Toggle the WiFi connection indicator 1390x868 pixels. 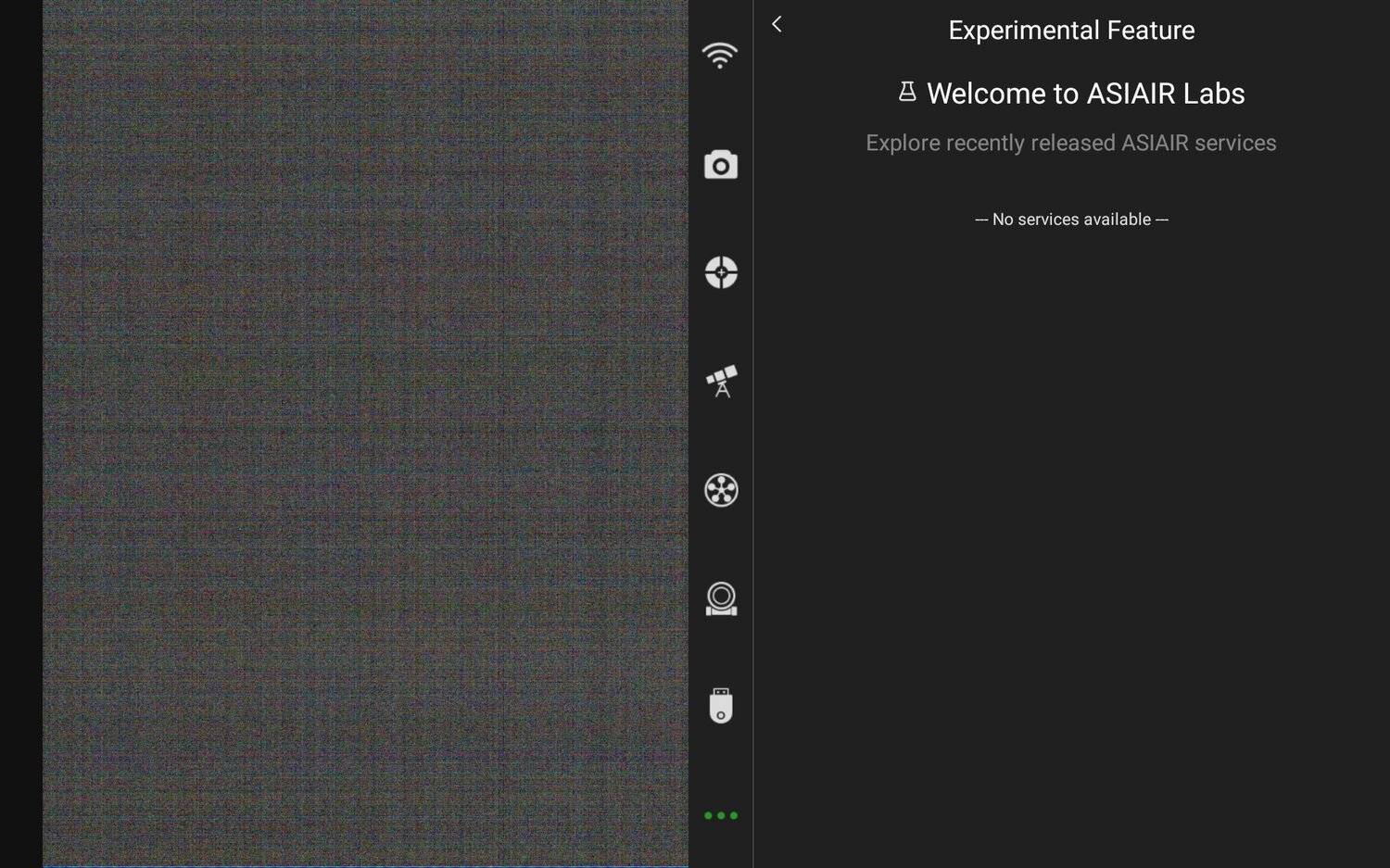pos(721,56)
